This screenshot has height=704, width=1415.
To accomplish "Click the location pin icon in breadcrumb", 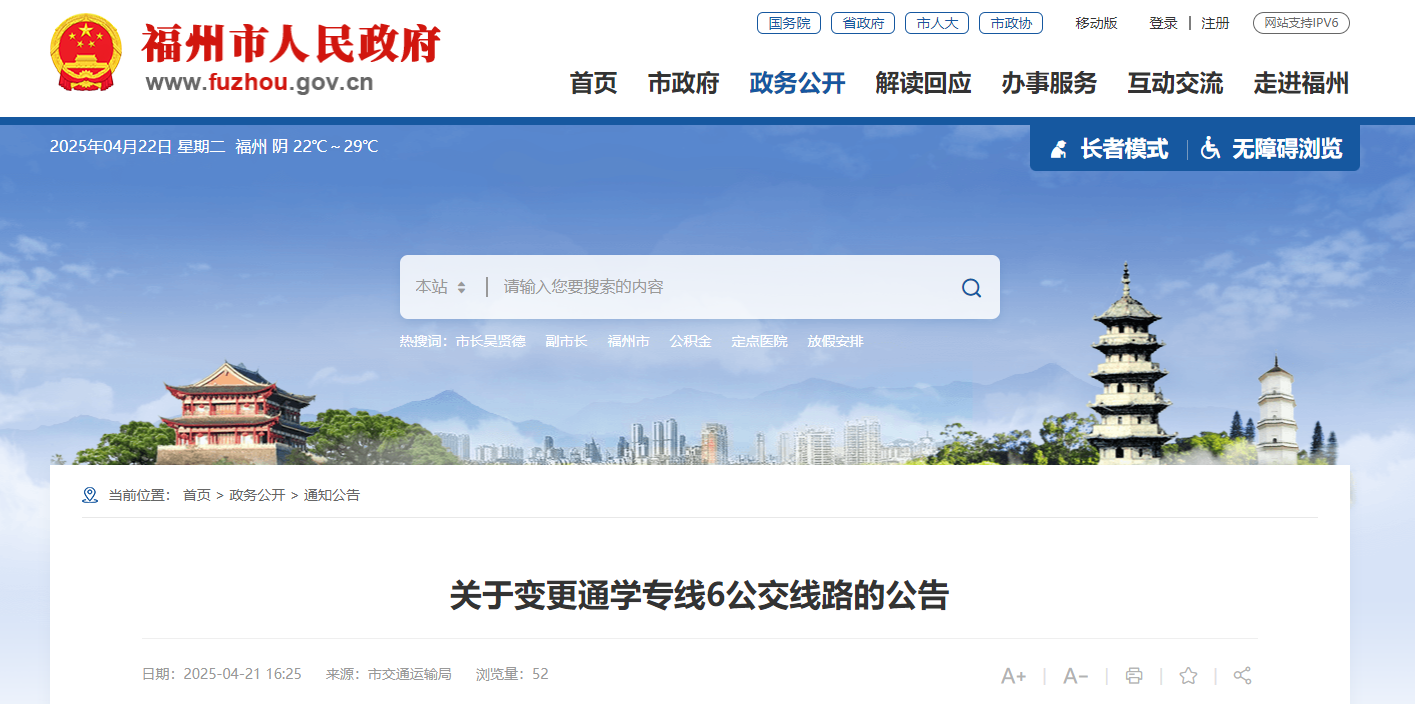I will 90,495.
